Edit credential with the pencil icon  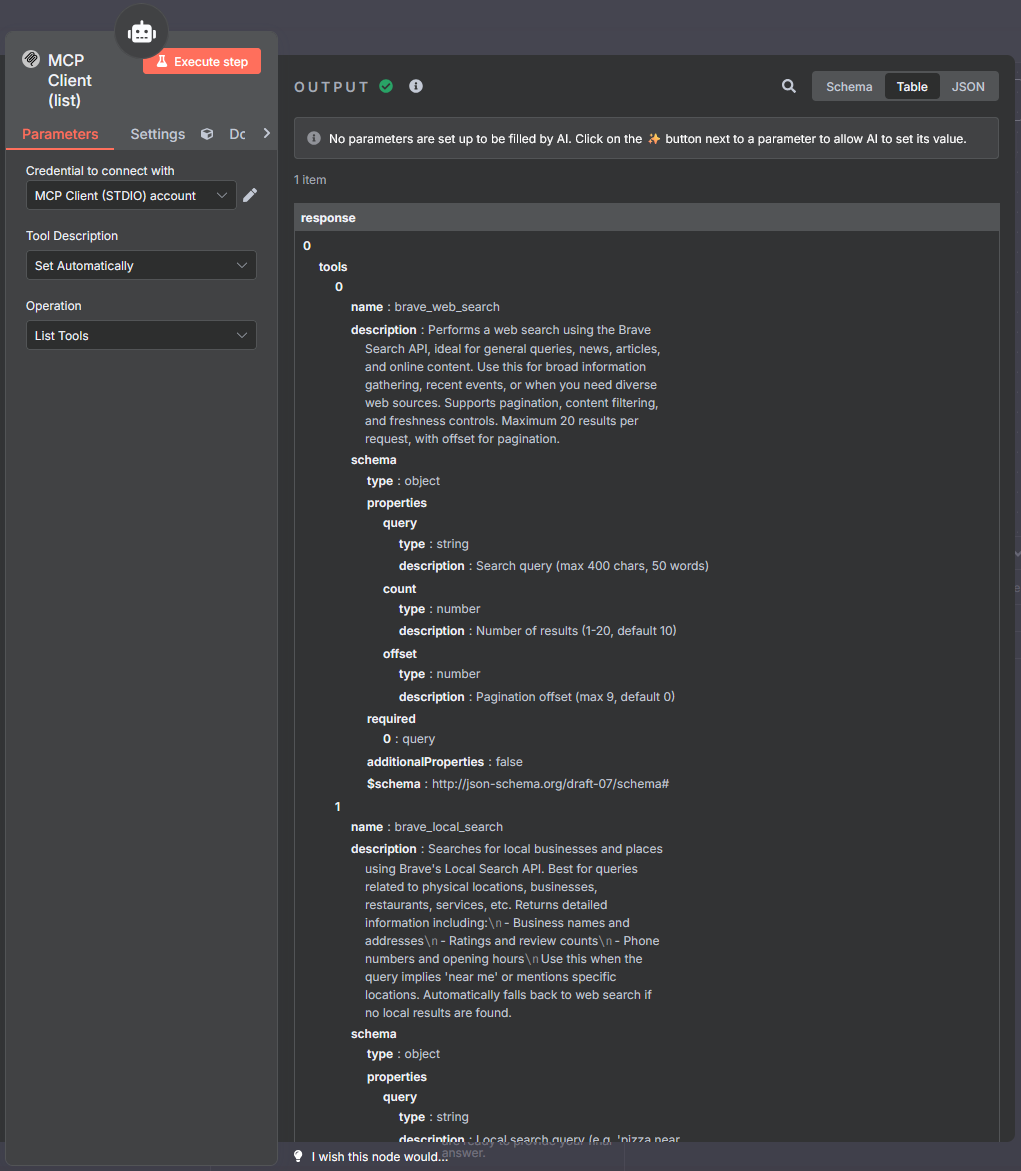(250, 195)
